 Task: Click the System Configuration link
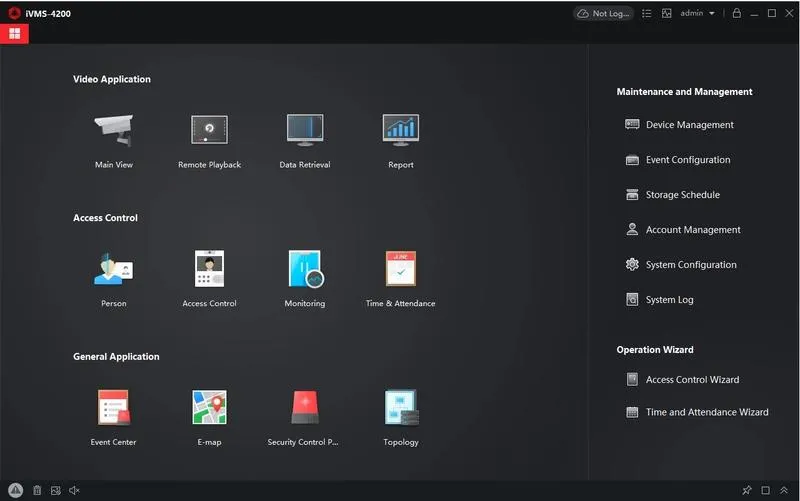point(690,265)
